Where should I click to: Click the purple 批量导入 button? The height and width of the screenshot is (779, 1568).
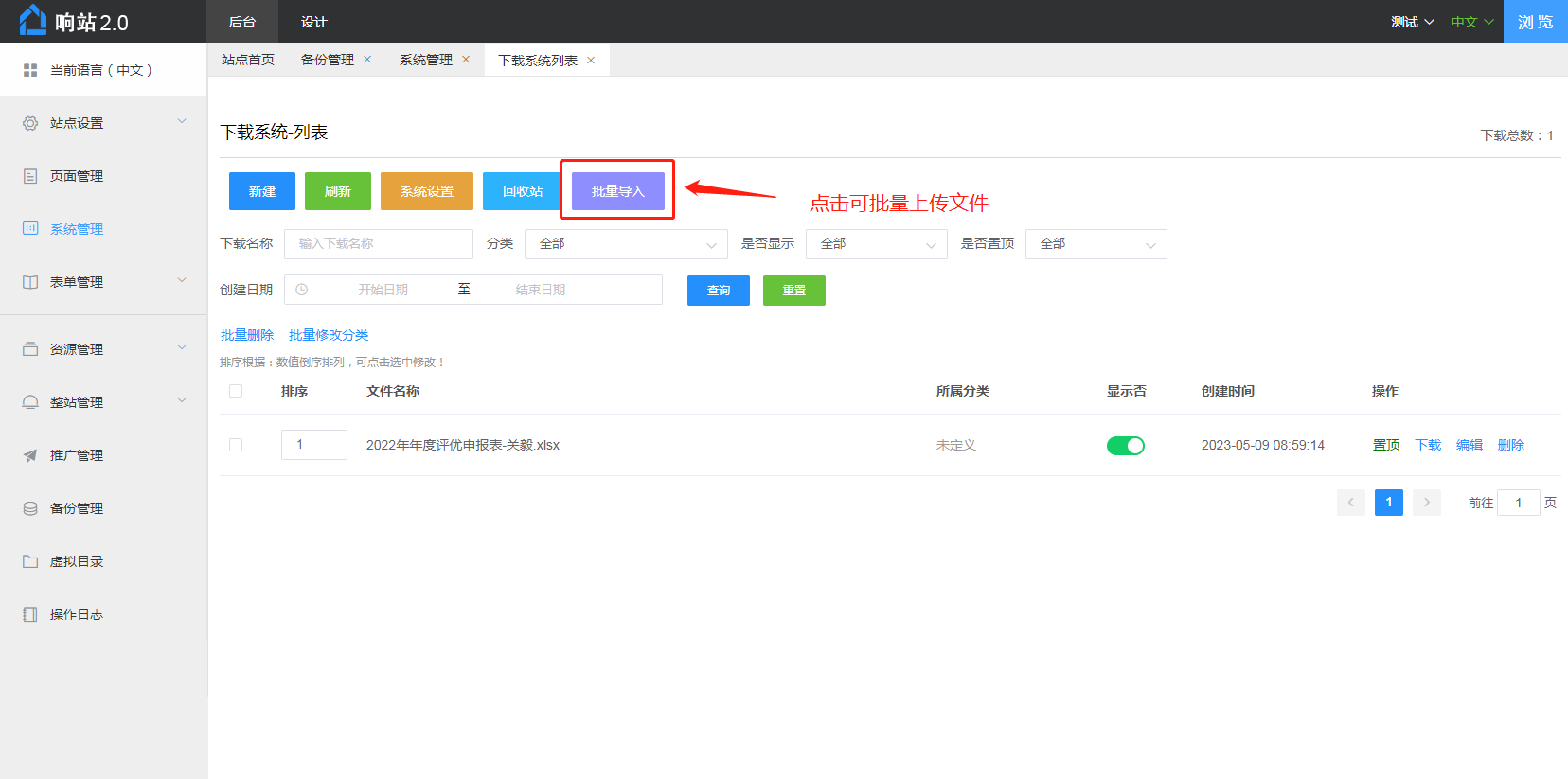[617, 191]
